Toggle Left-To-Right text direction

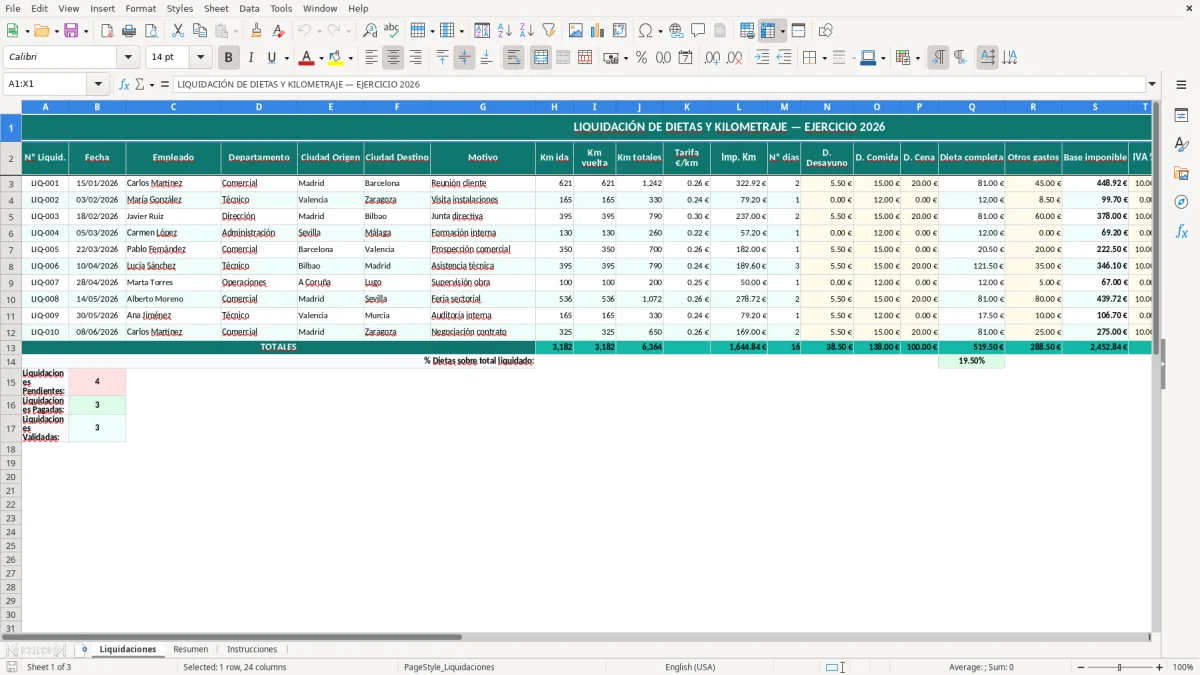click(x=938, y=58)
